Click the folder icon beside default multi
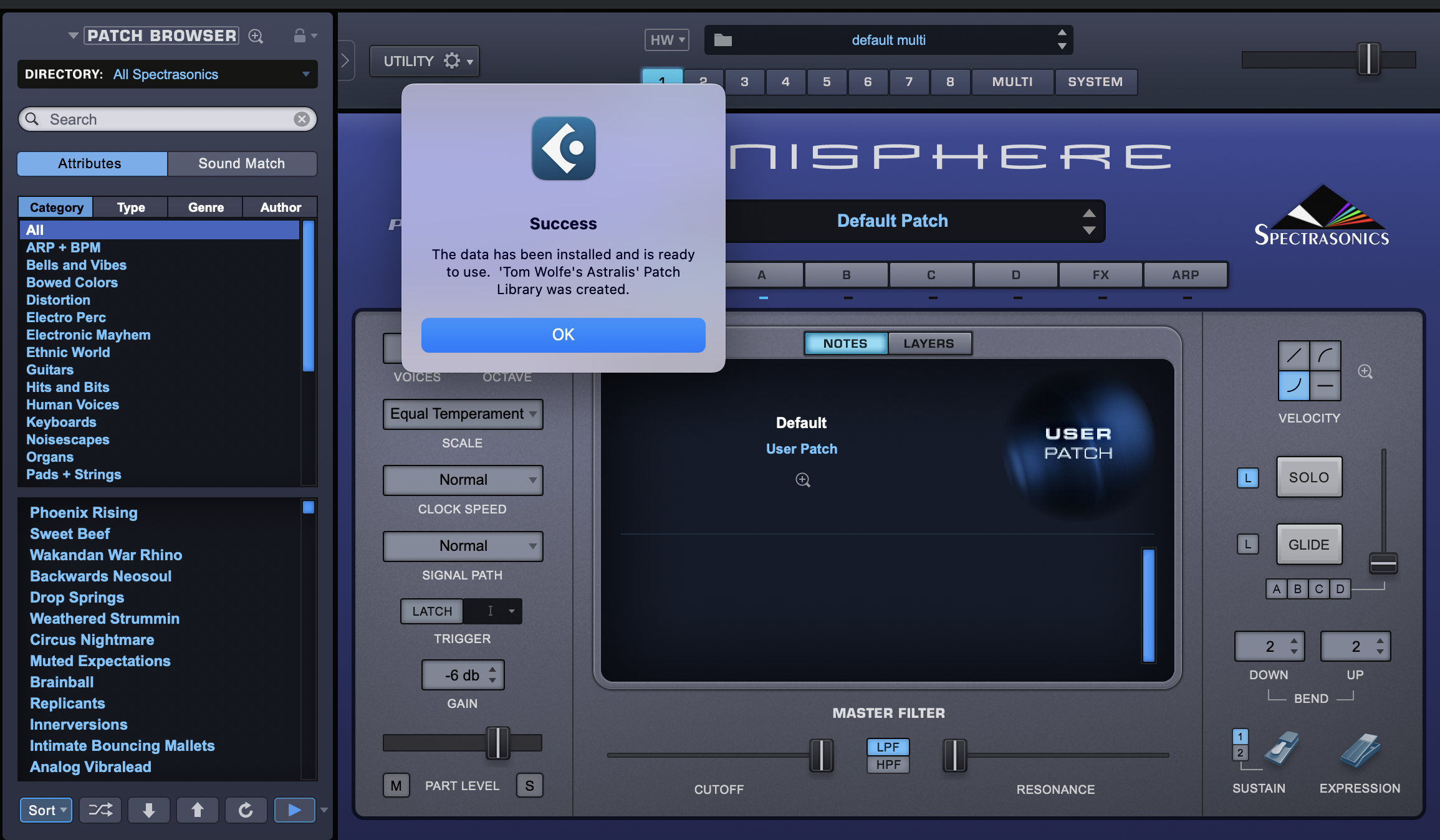 [723, 40]
